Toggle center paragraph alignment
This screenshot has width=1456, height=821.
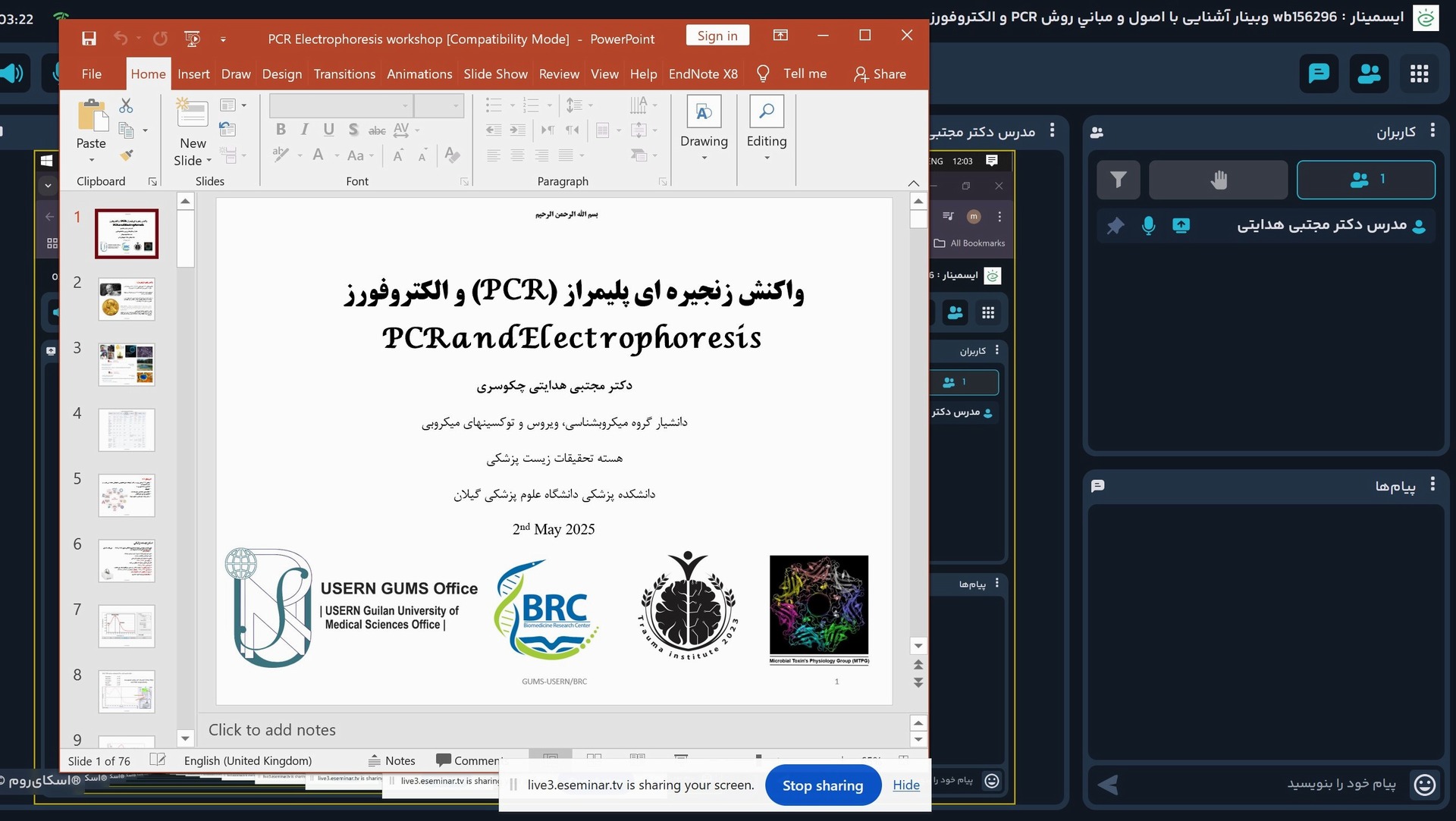(x=518, y=155)
